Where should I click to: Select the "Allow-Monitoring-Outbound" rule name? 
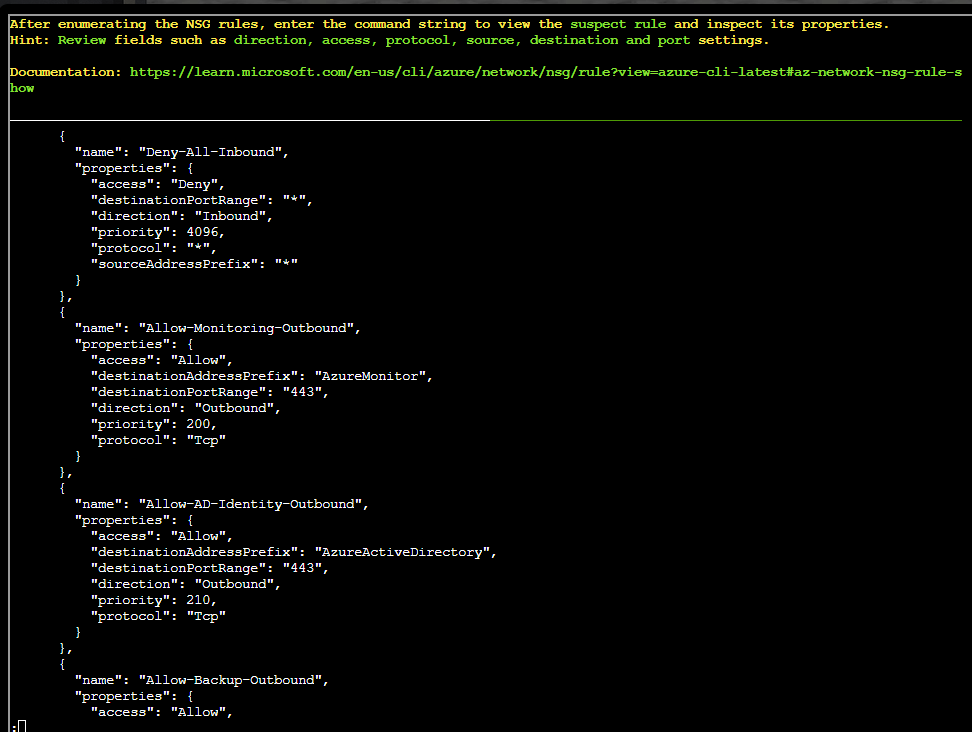pyautogui.click(x=246, y=328)
